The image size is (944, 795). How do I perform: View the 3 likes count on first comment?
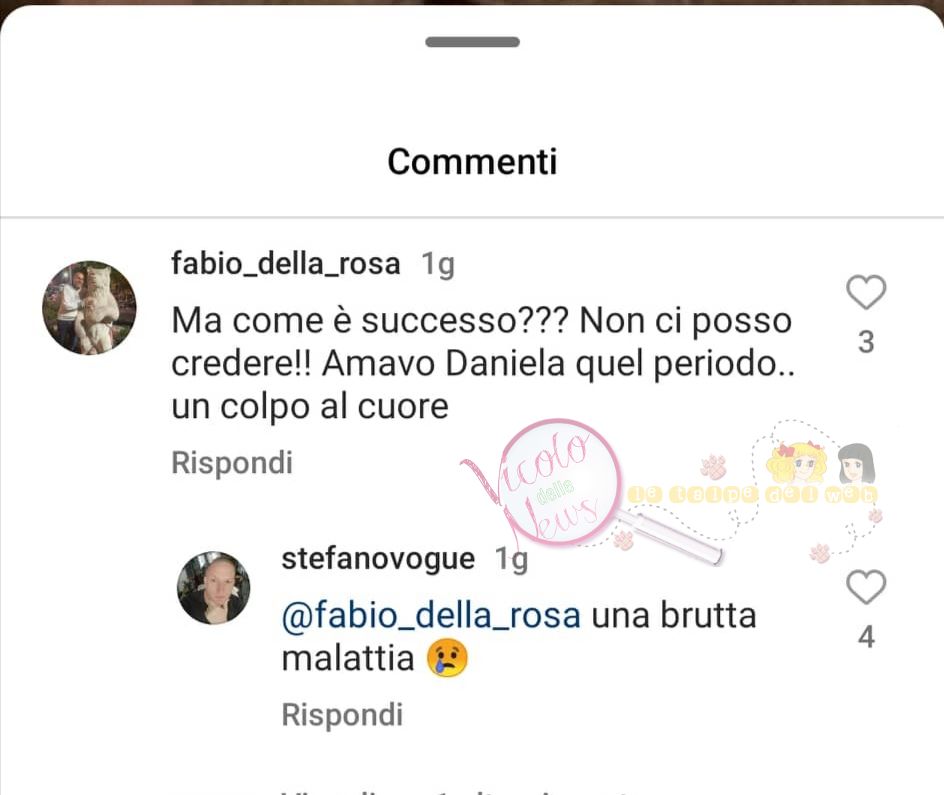[866, 342]
